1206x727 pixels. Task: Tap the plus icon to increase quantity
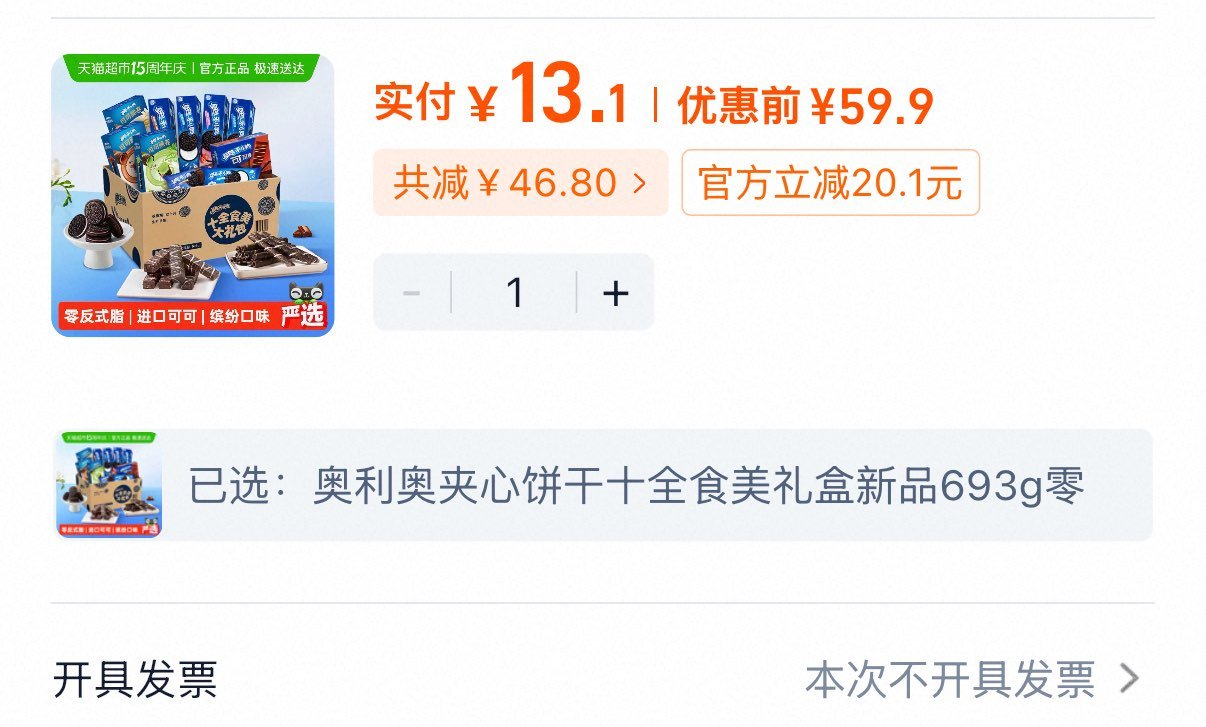click(x=616, y=293)
